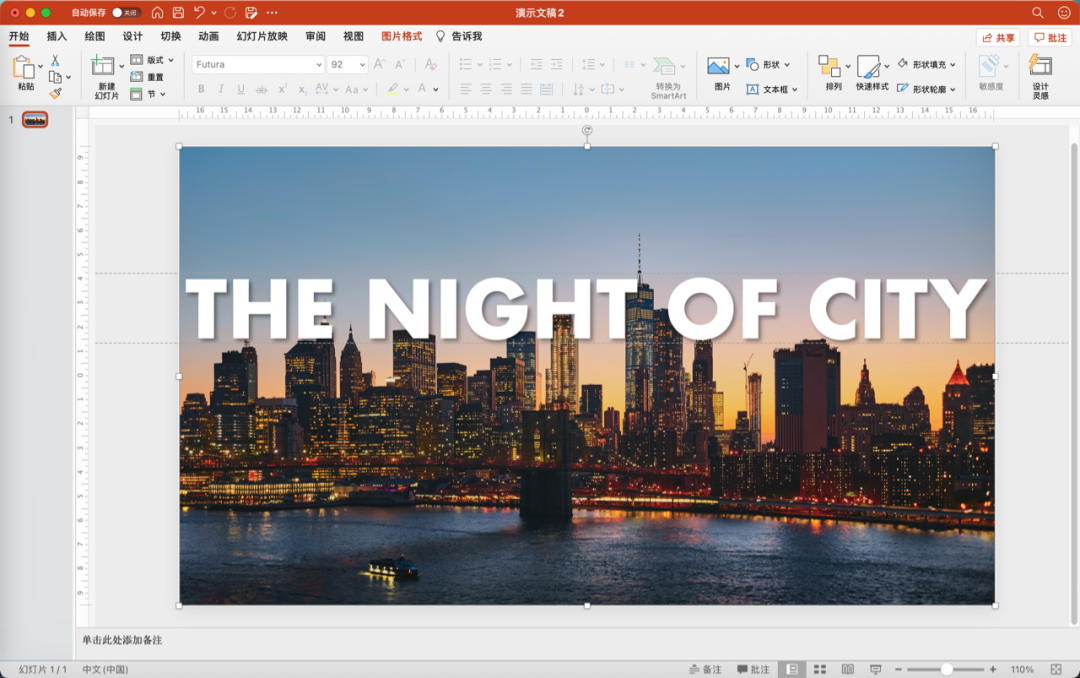Open the 形状轮廓 outline dropdown
The image size is (1080, 678).
coord(927,89)
